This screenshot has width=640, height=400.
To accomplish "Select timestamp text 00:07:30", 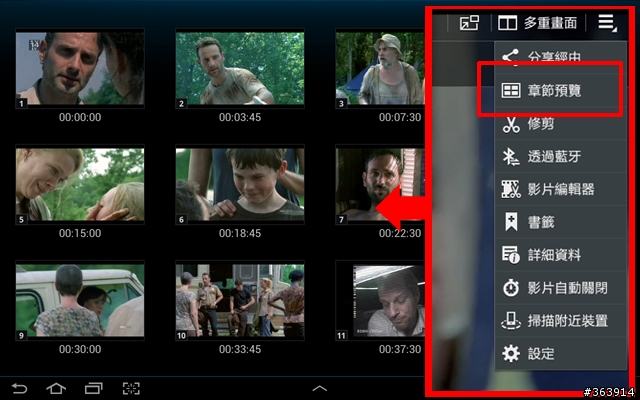I will pyautogui.click(x=400, y=118).
